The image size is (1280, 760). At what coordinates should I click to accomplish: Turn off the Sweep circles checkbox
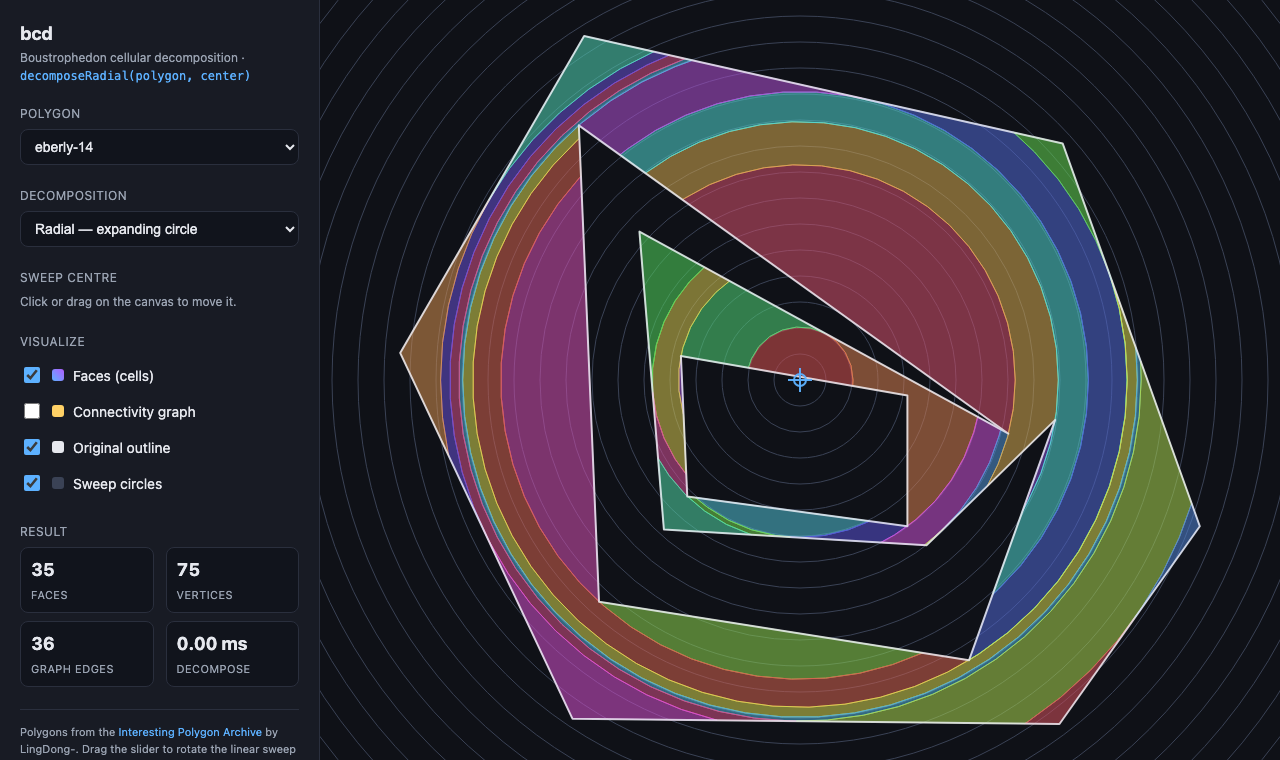point(32,483)
